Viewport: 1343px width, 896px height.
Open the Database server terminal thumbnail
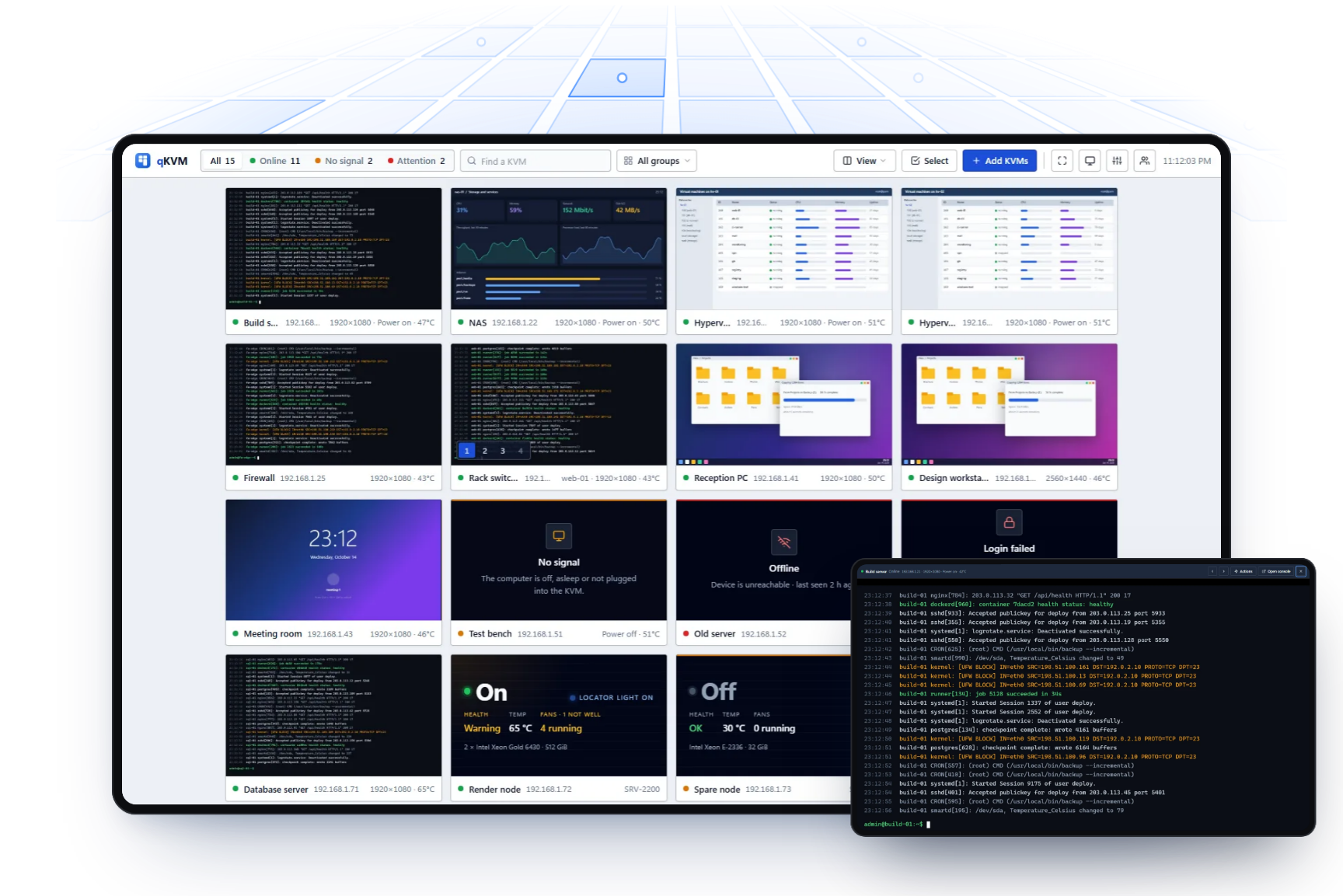[x=333, y=715]
